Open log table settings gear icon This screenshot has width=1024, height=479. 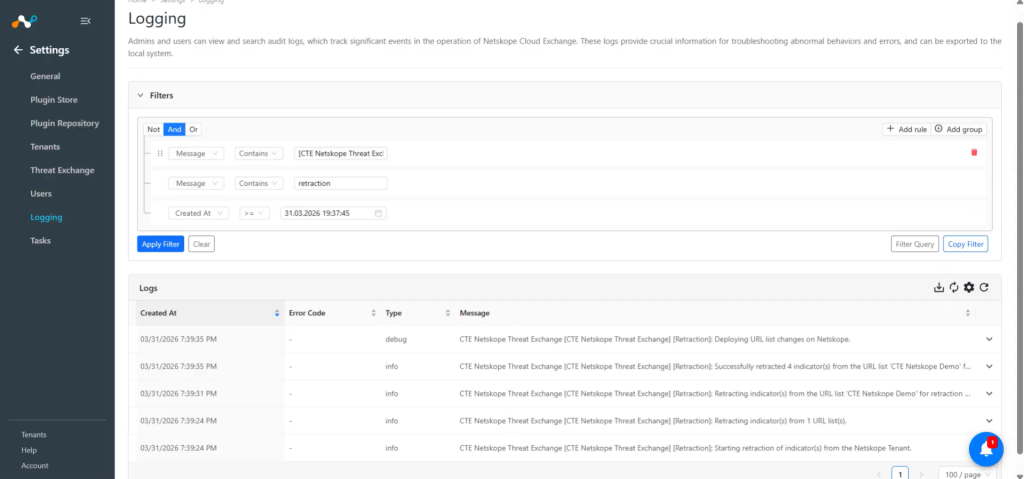[x=968, y=288]
